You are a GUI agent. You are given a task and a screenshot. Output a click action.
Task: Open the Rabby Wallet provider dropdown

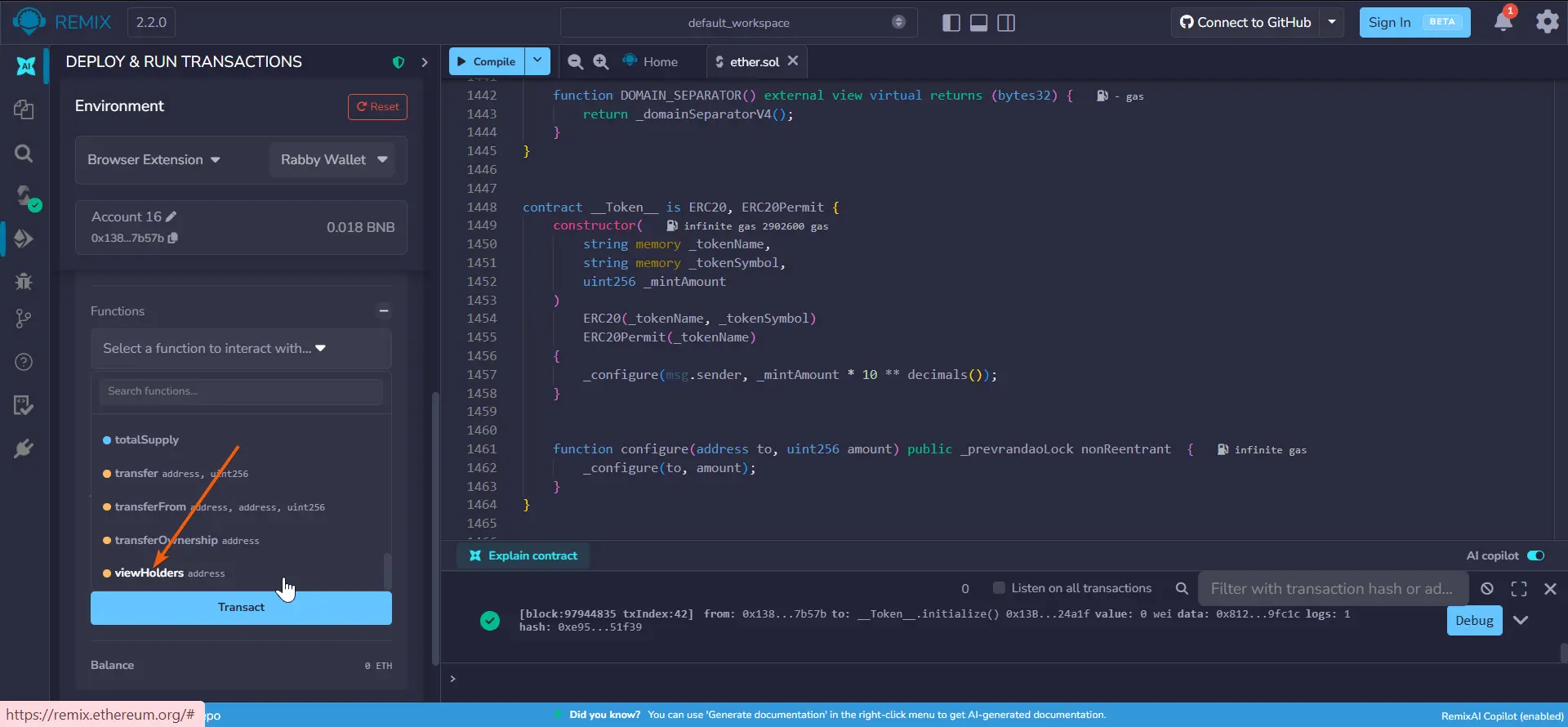click(332, 159)
